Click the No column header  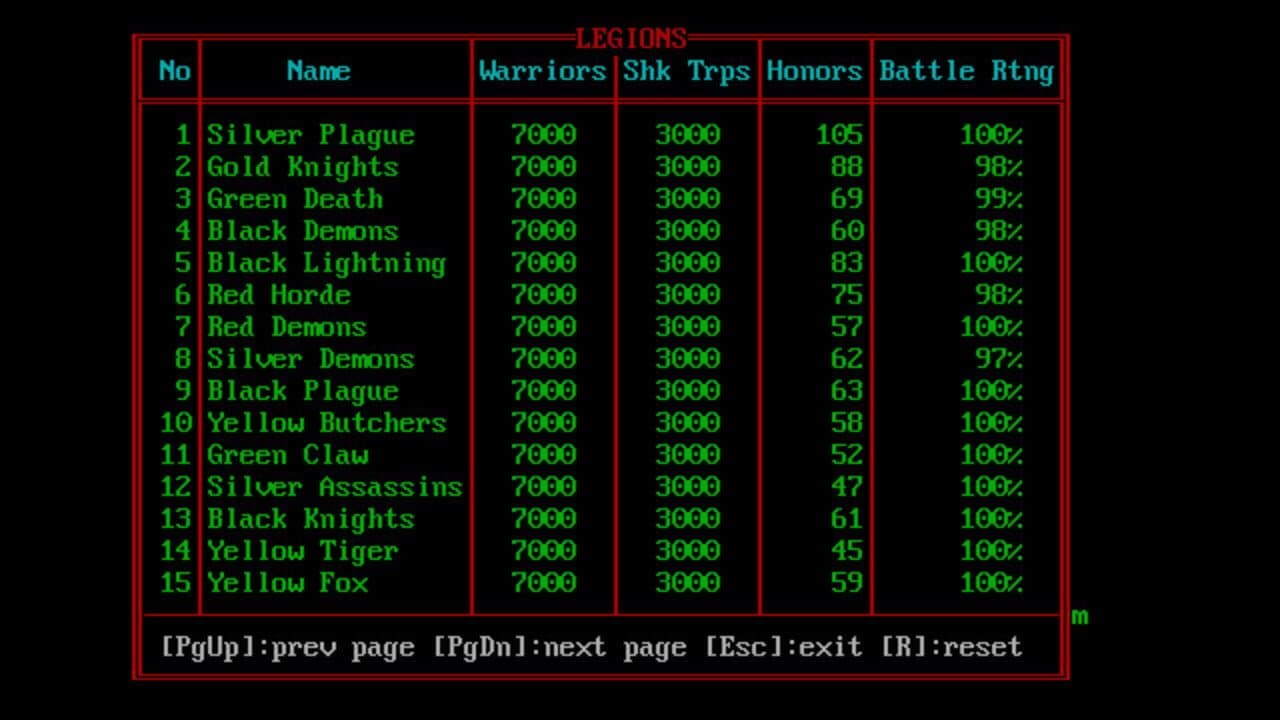coord(175,71)
